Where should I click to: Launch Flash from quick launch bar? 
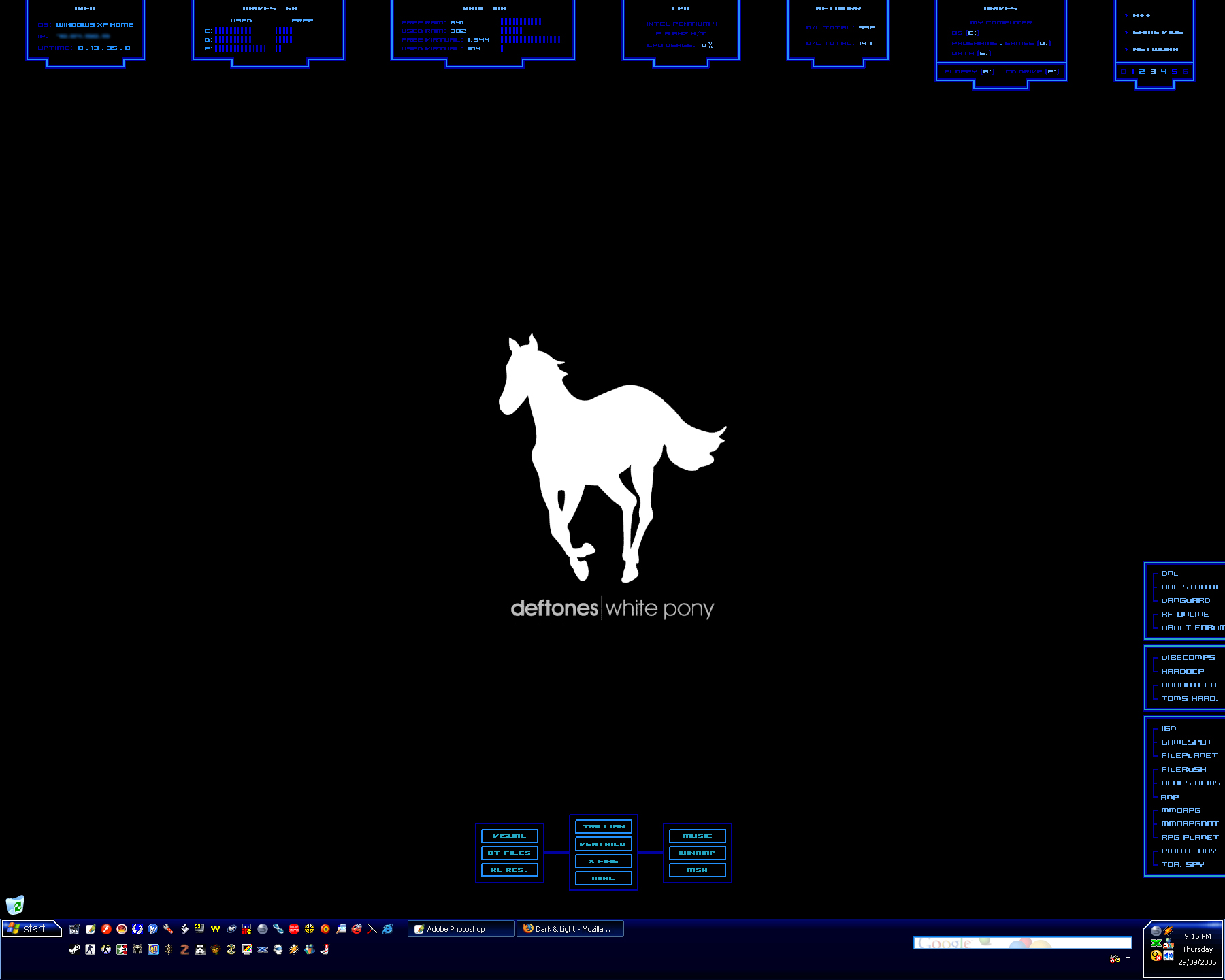106,929
